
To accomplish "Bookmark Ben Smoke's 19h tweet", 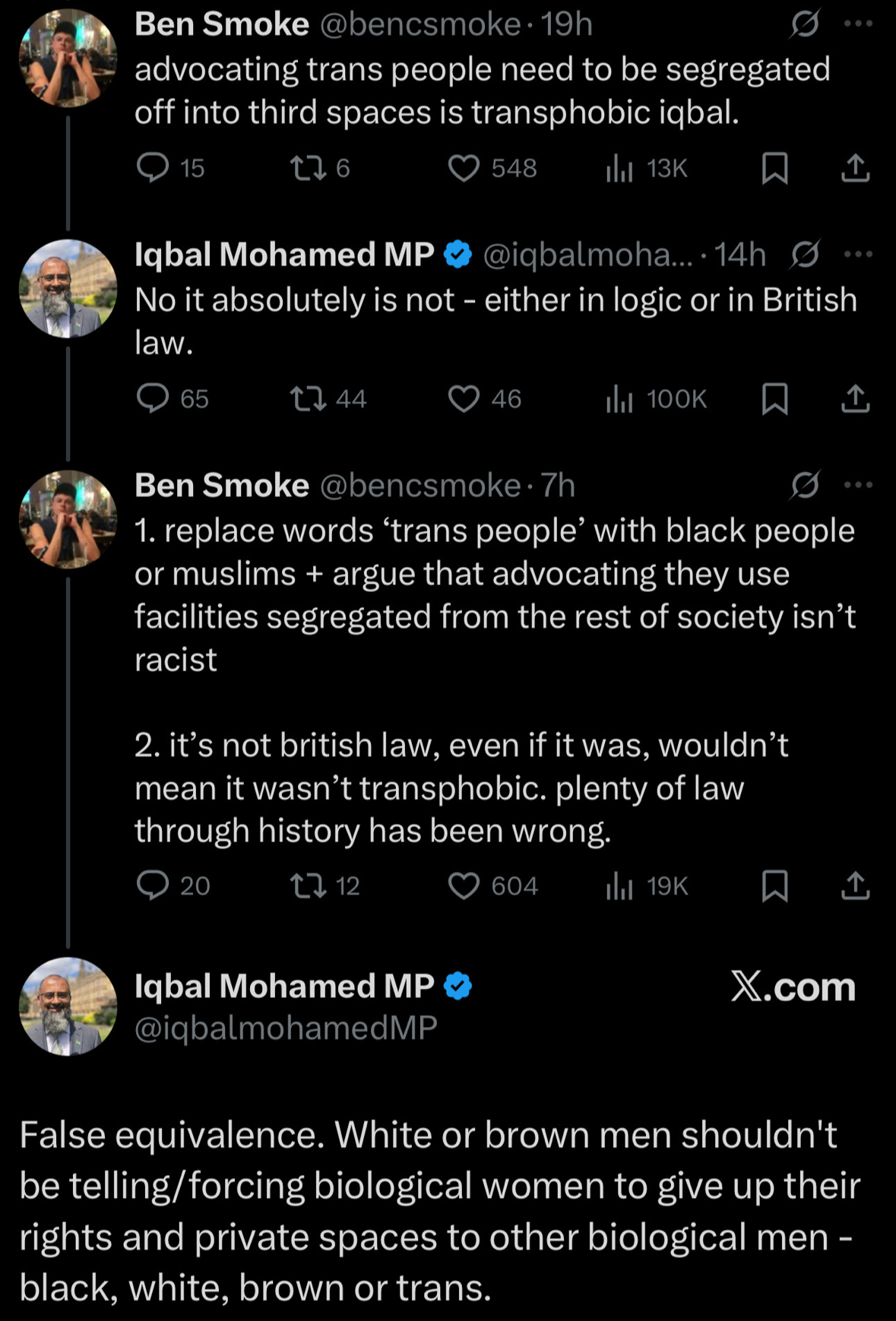I will pos(774,167).
